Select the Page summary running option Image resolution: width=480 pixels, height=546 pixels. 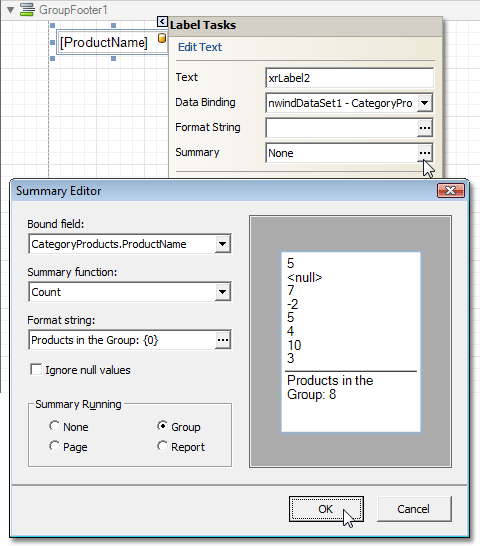54,446
